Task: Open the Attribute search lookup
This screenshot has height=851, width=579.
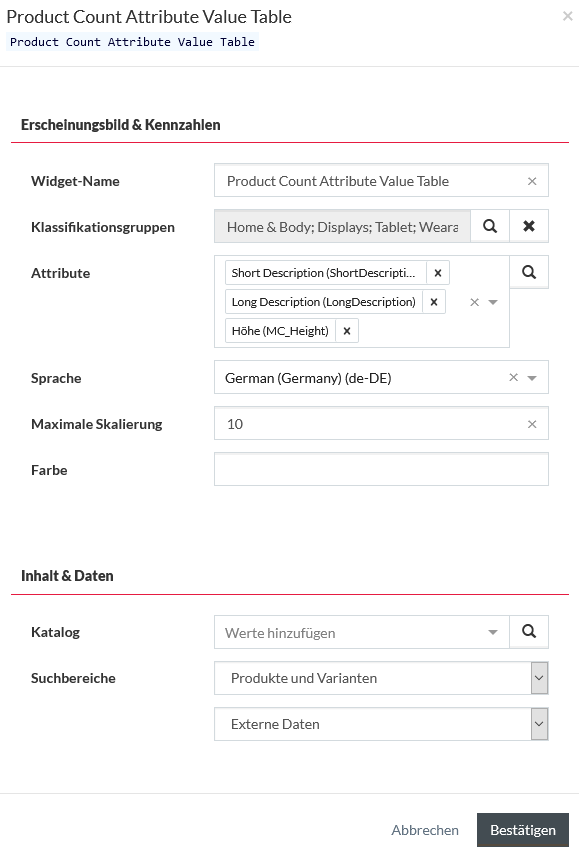Action: coord(529,272)
